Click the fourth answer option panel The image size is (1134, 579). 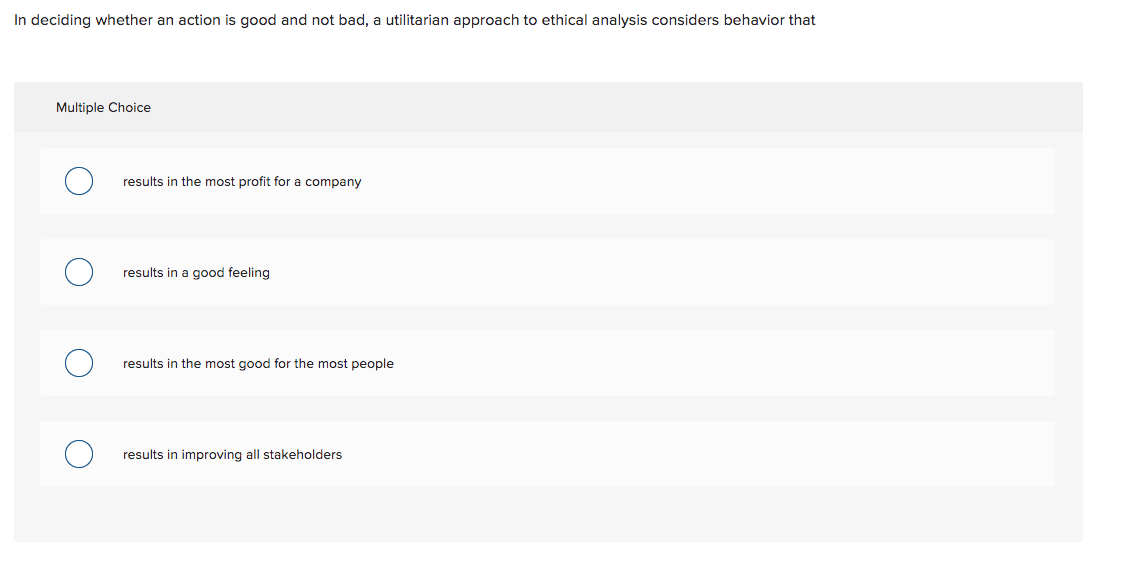548,454
